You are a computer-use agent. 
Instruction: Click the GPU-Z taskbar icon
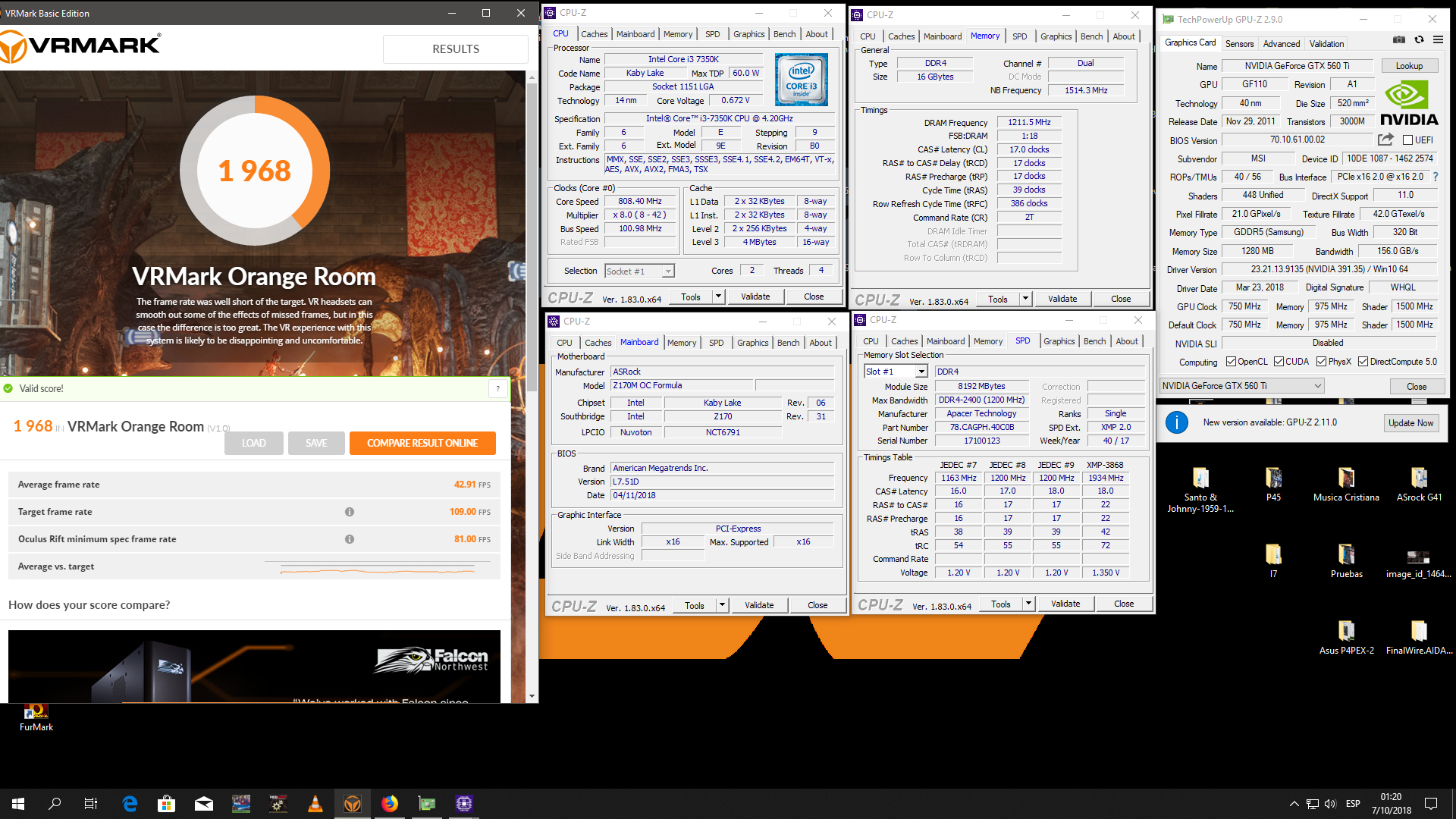[x=427, y=804]
